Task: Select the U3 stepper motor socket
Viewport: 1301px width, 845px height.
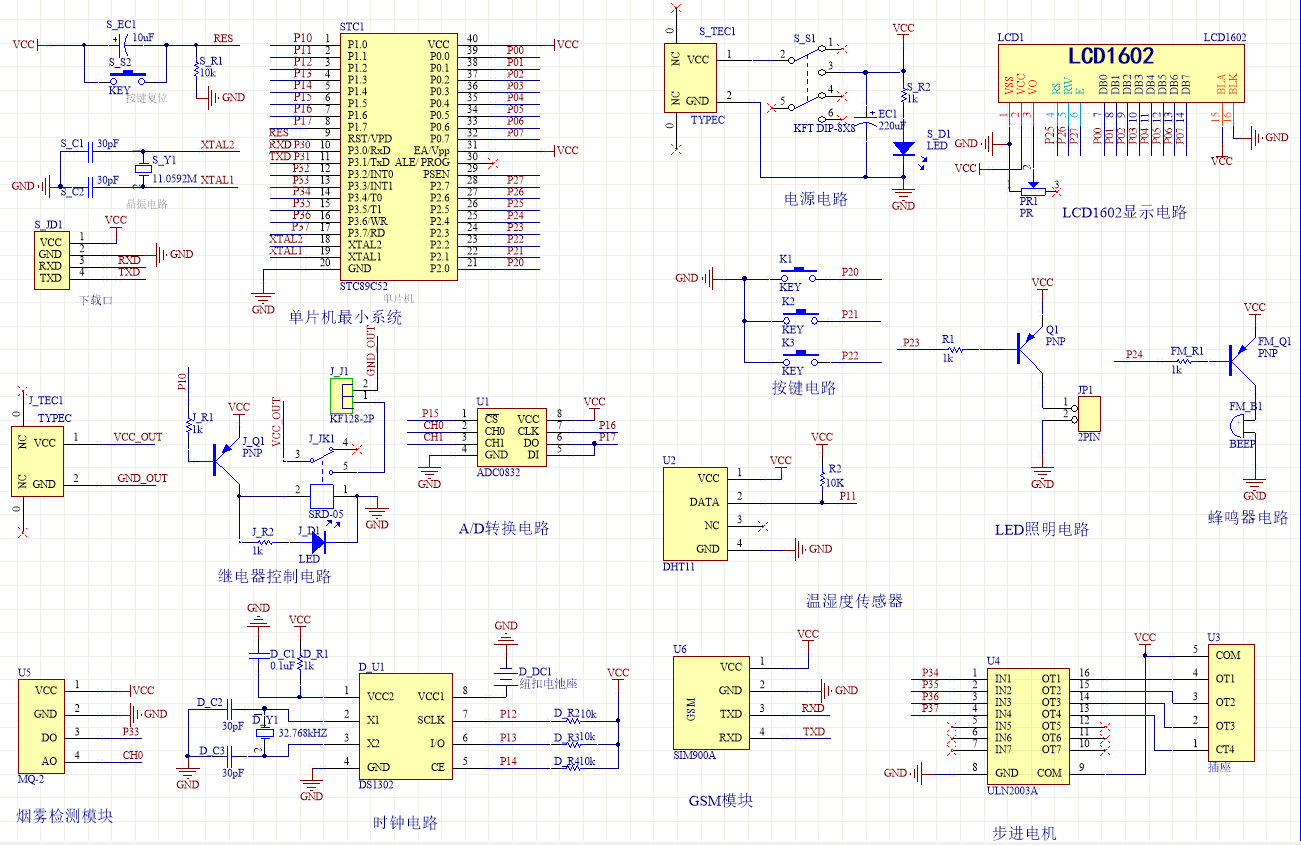Action: click(1230, 701)
